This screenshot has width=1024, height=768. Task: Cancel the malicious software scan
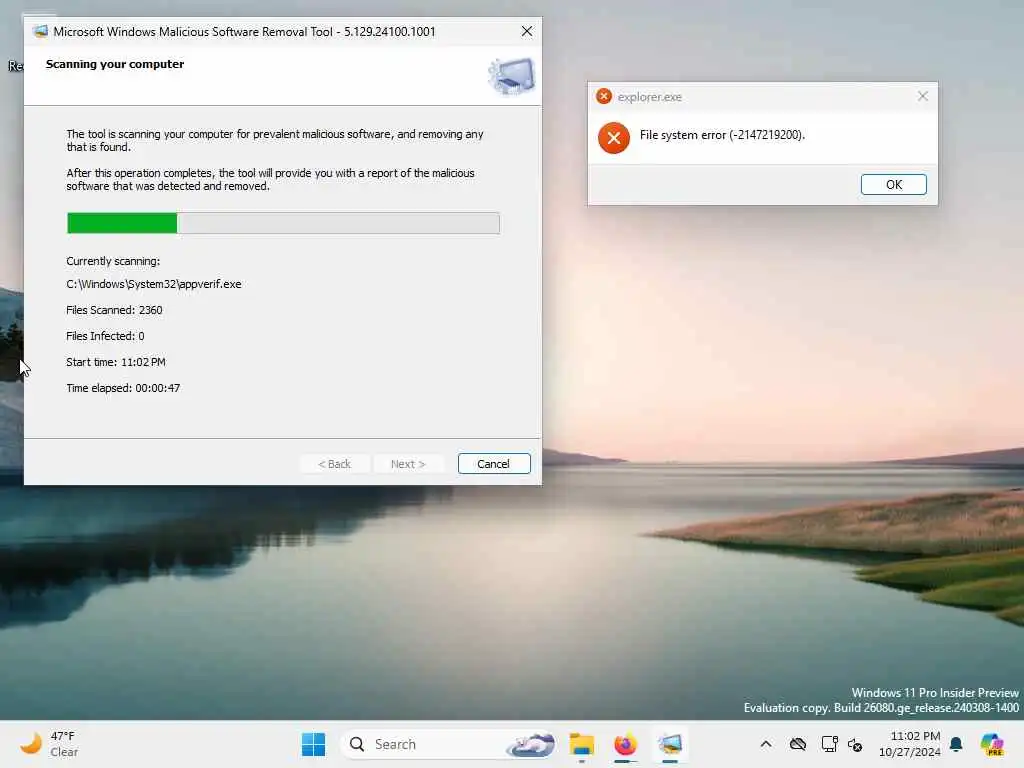pos(494,464)
